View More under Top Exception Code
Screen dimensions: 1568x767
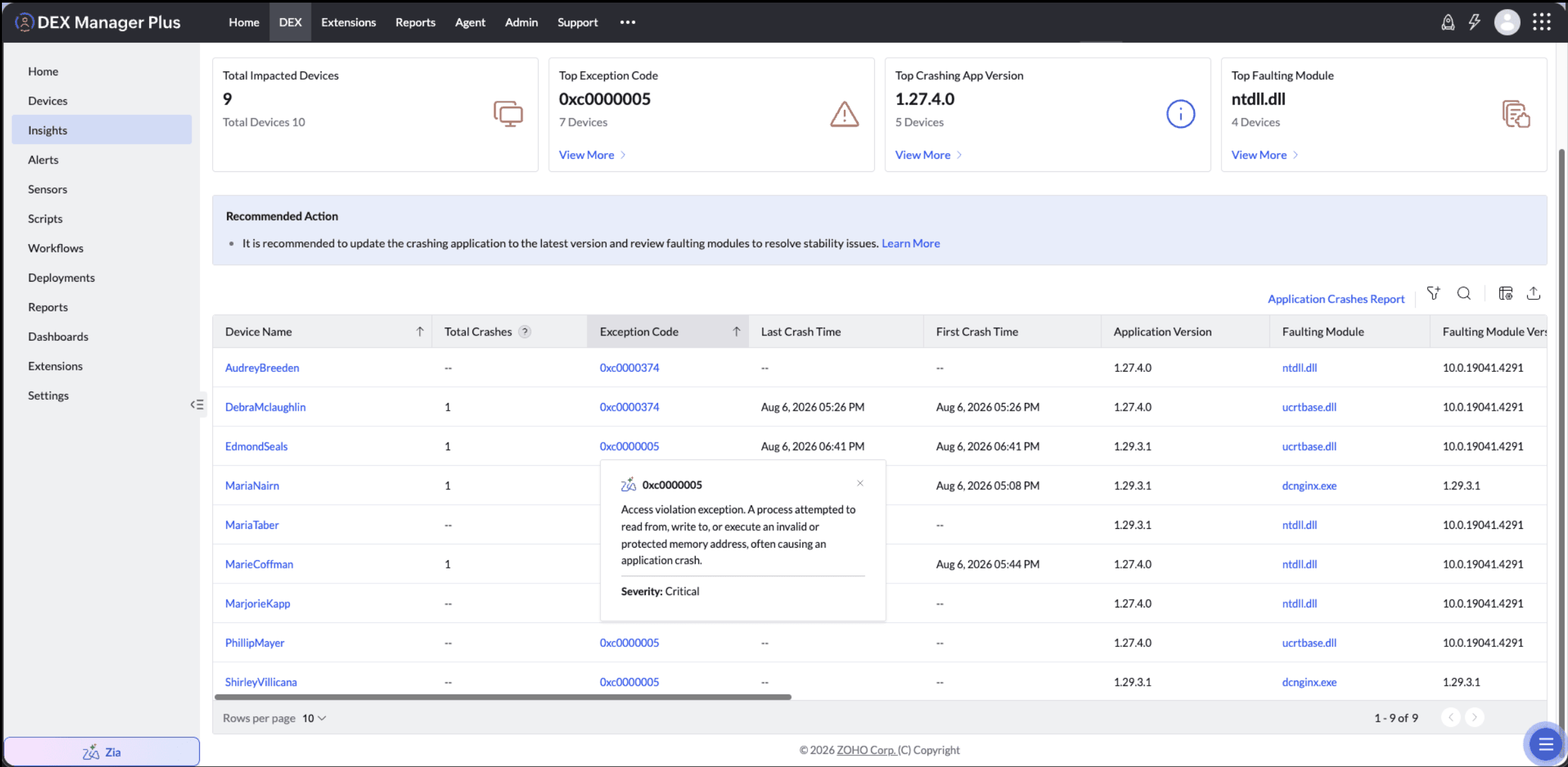coord(592,155)
